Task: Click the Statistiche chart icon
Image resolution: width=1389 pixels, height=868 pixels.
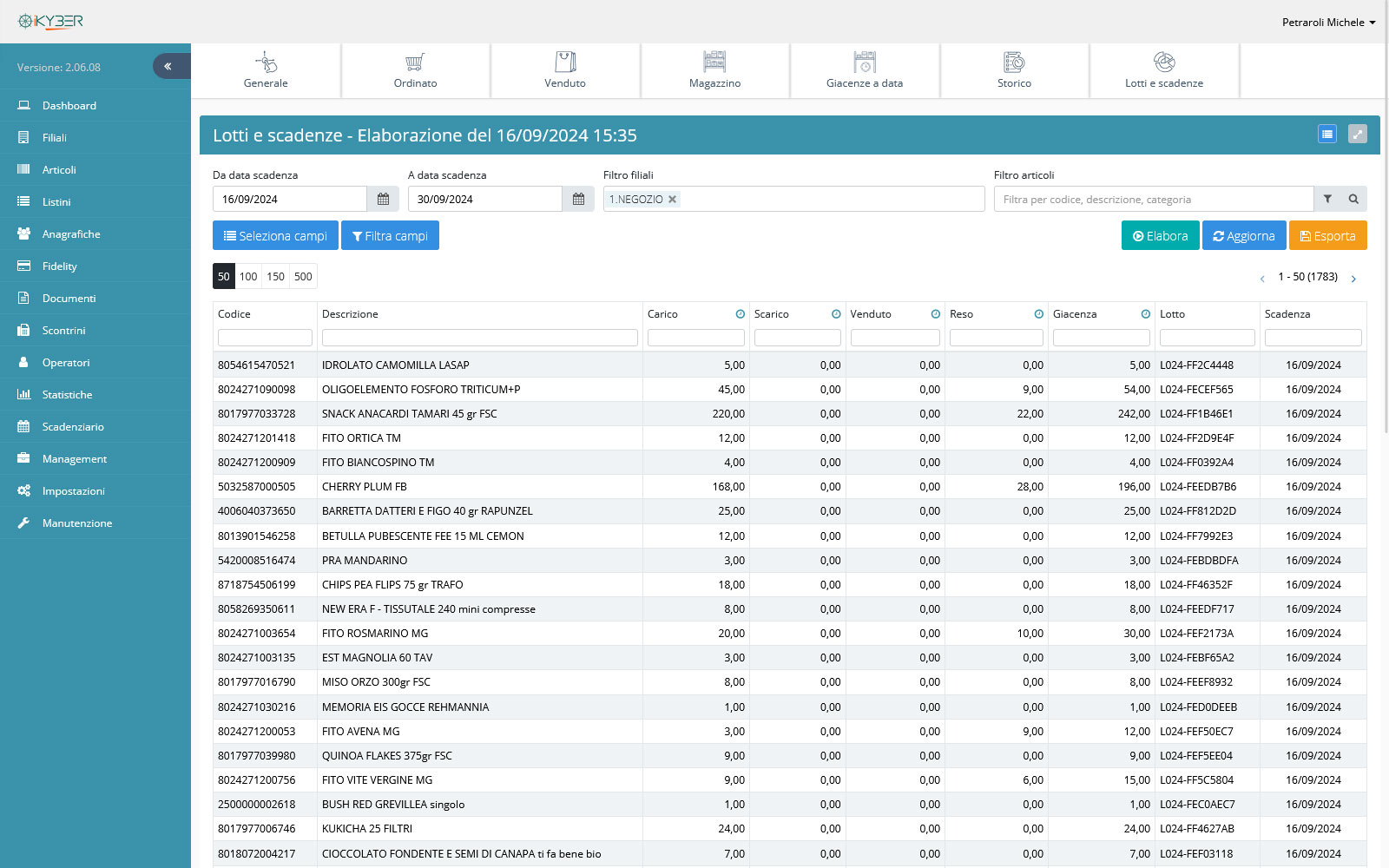Action: pos(23,394)
